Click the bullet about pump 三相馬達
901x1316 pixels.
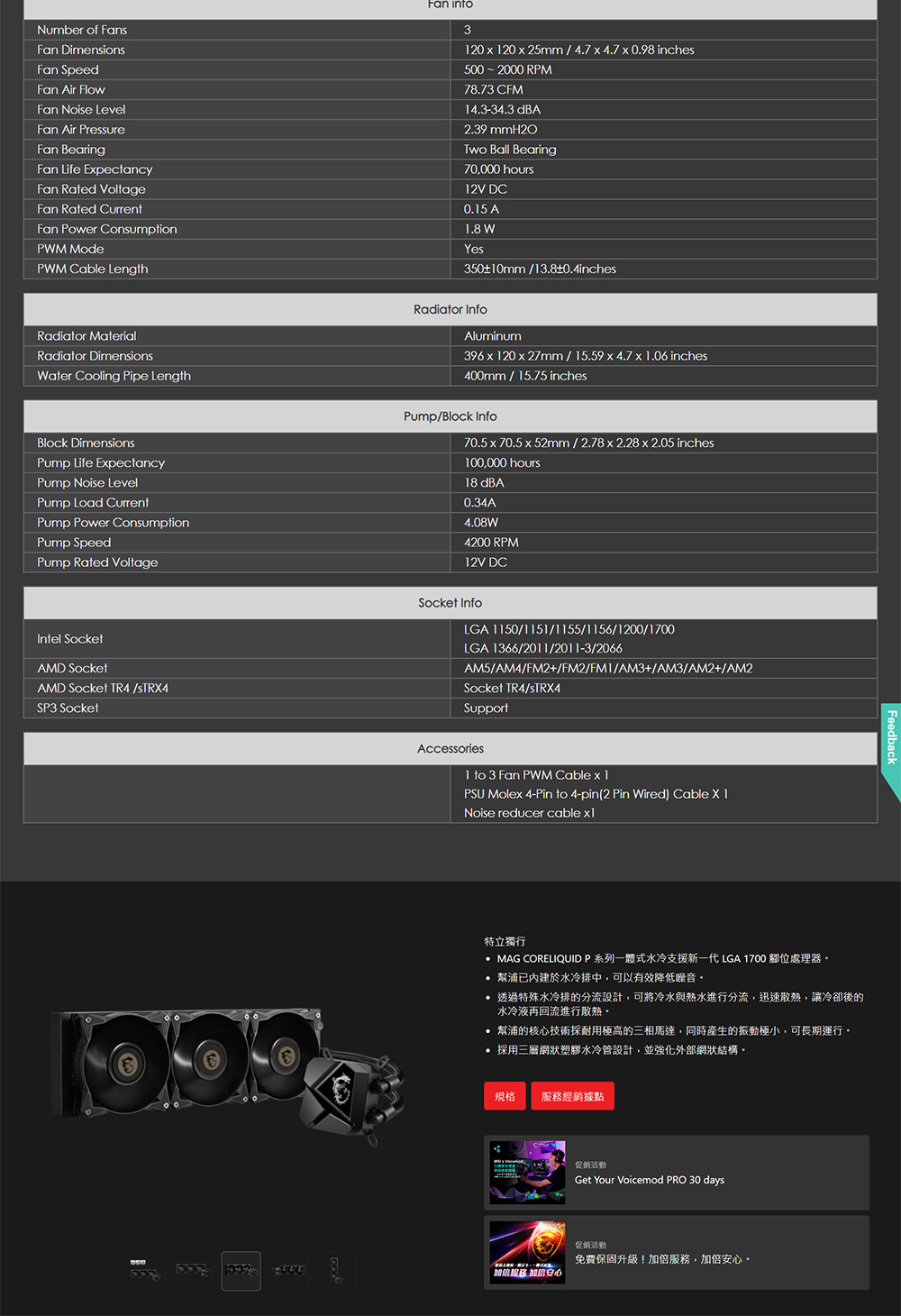(674, 1030)
